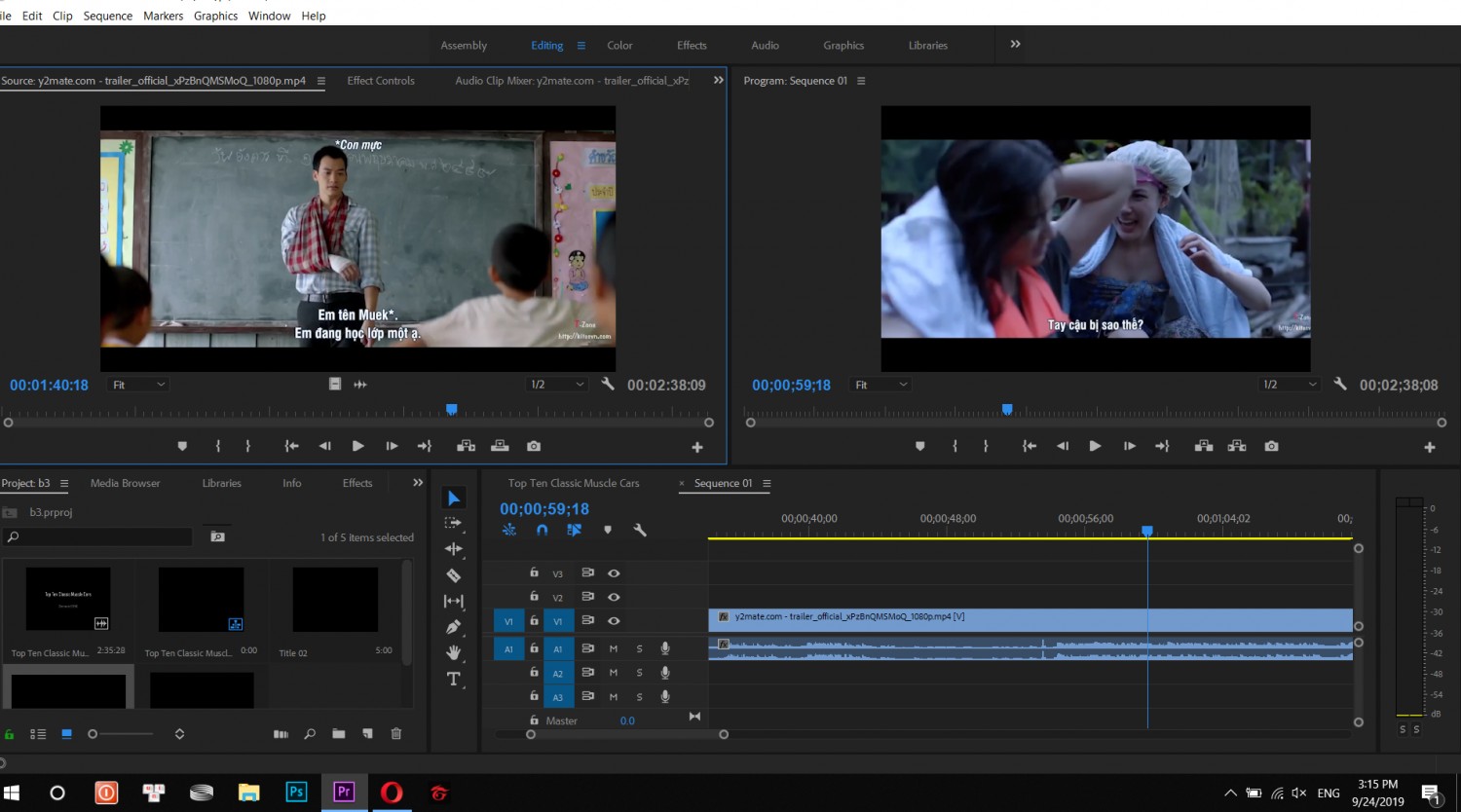The width and height of the screenshot is (1461, 812).
Task: Toggle V1 track output eye
Action: [x=614, y=620]
